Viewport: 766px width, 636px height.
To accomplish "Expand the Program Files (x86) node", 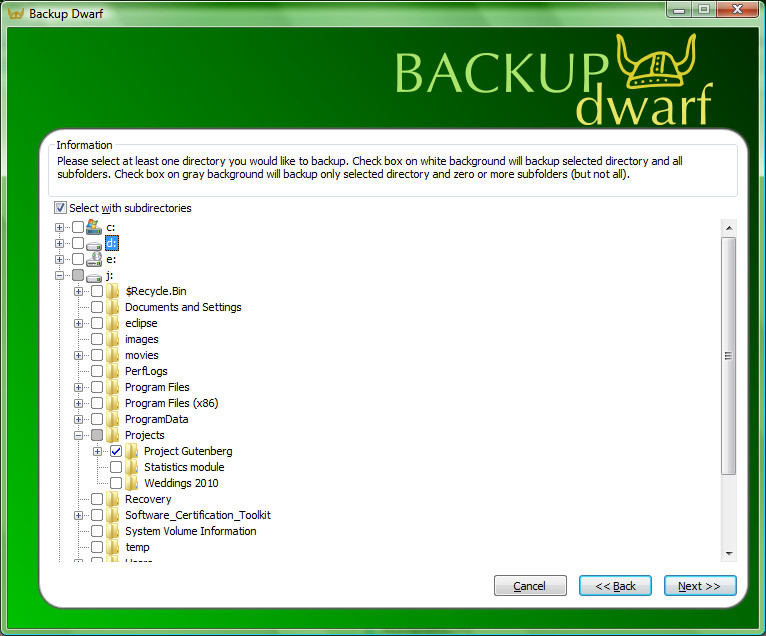I will [x=78, y=403].
